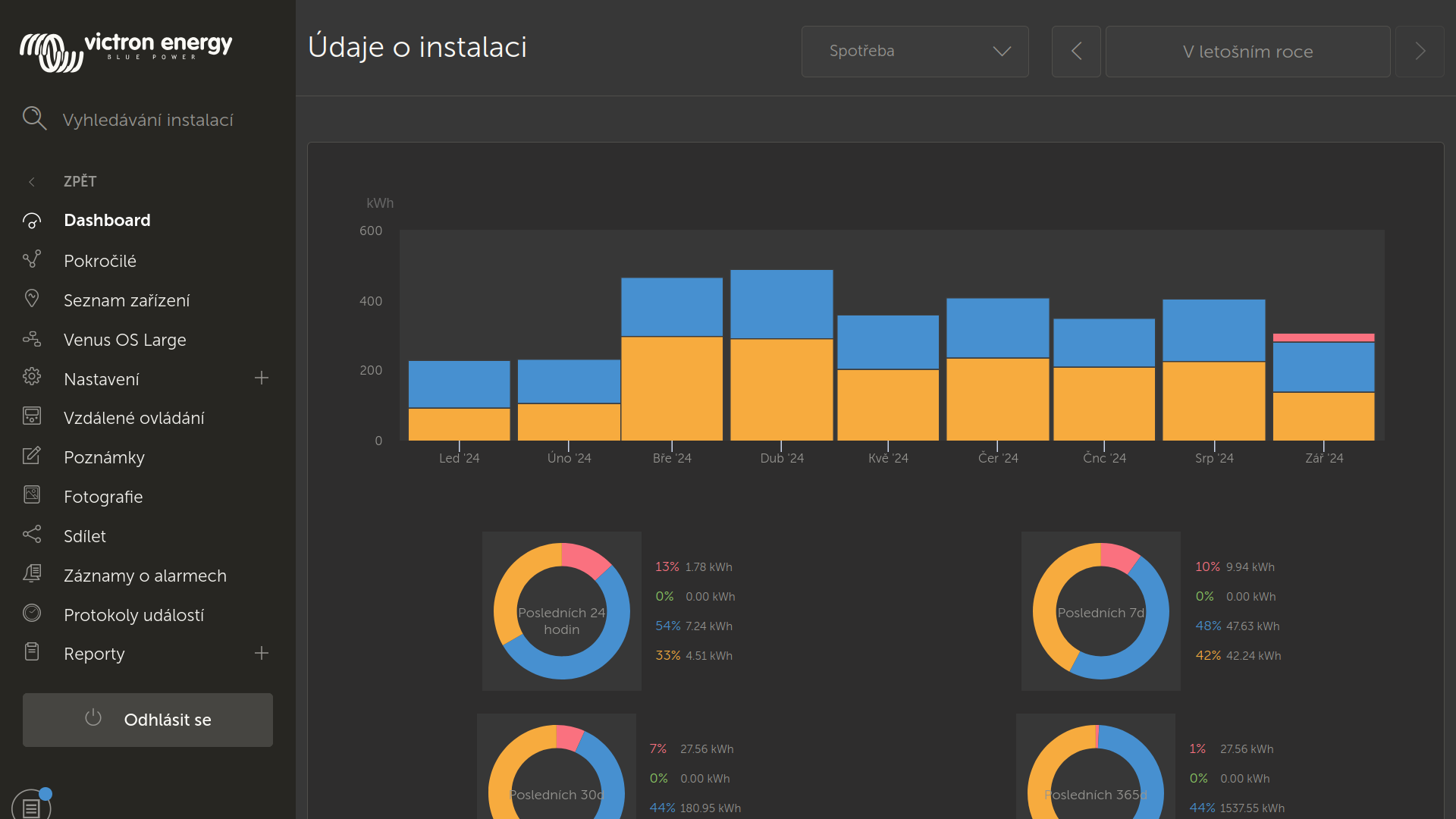Click the Fotografie picture icon
Viewport: 1456px width, 819px height.
[32, 495]
